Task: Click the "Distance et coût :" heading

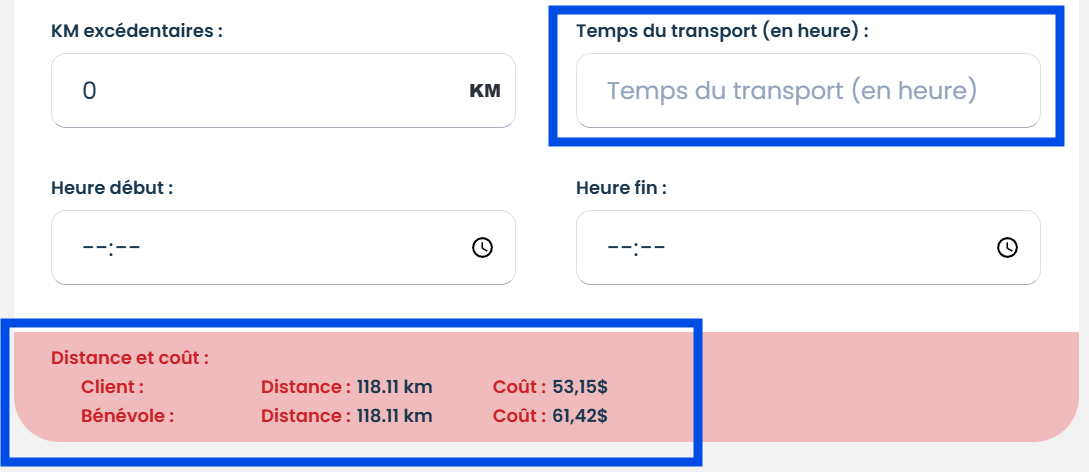Action: point(130,357)
